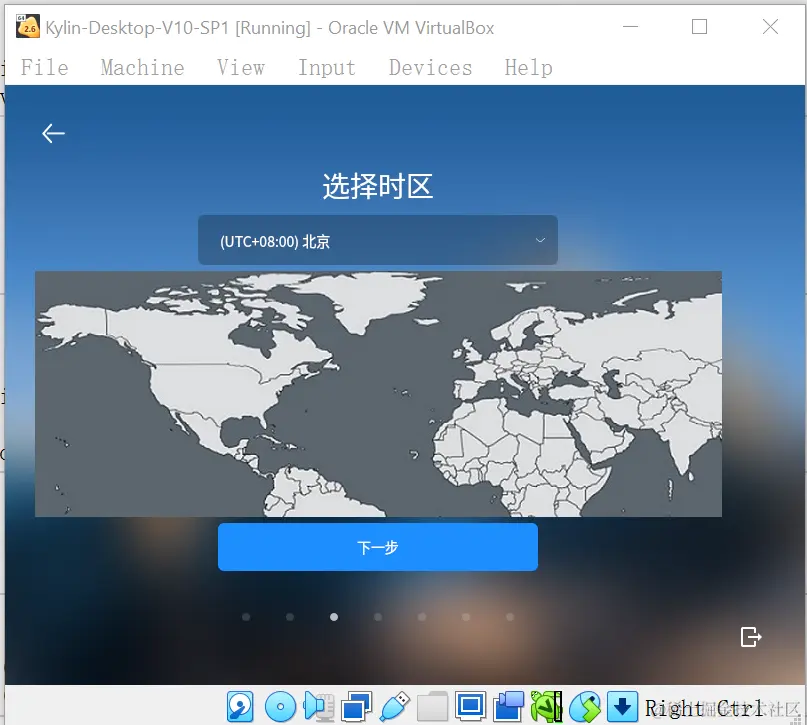Open the hard disk activity indicator
Viewport: 807px width, 725px height.
coord(240,707)
